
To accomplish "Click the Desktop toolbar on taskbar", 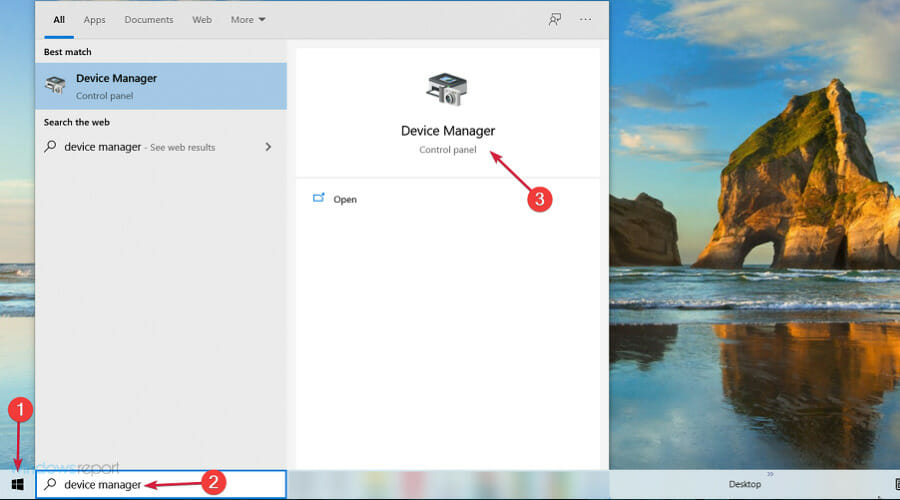I will 744,484.
